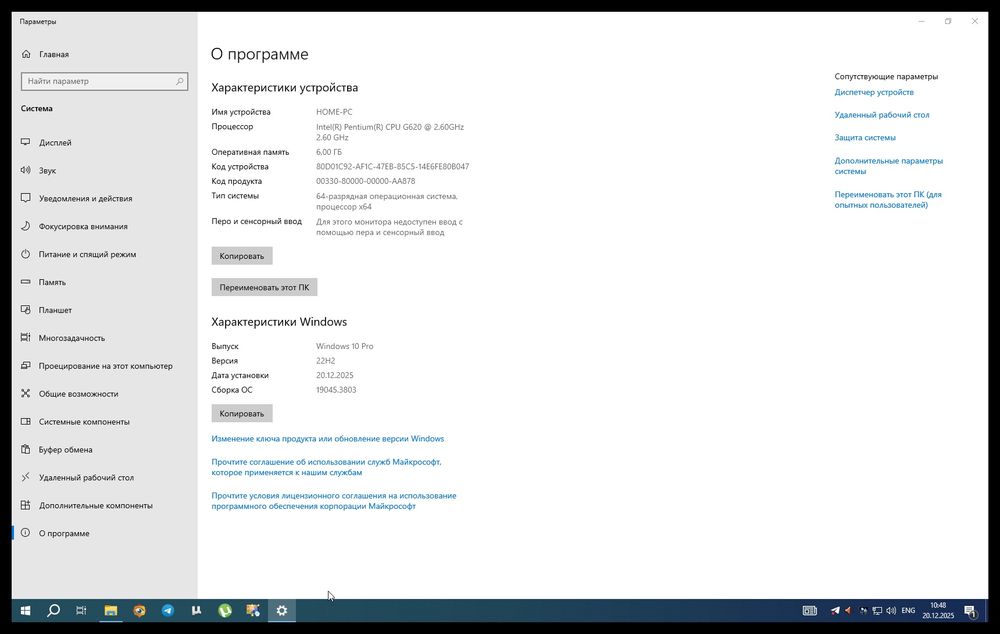Click device code 80D01C92-AF1C value
The width and height of the screenshot is (1000, 634).
[x=393, y=166]
